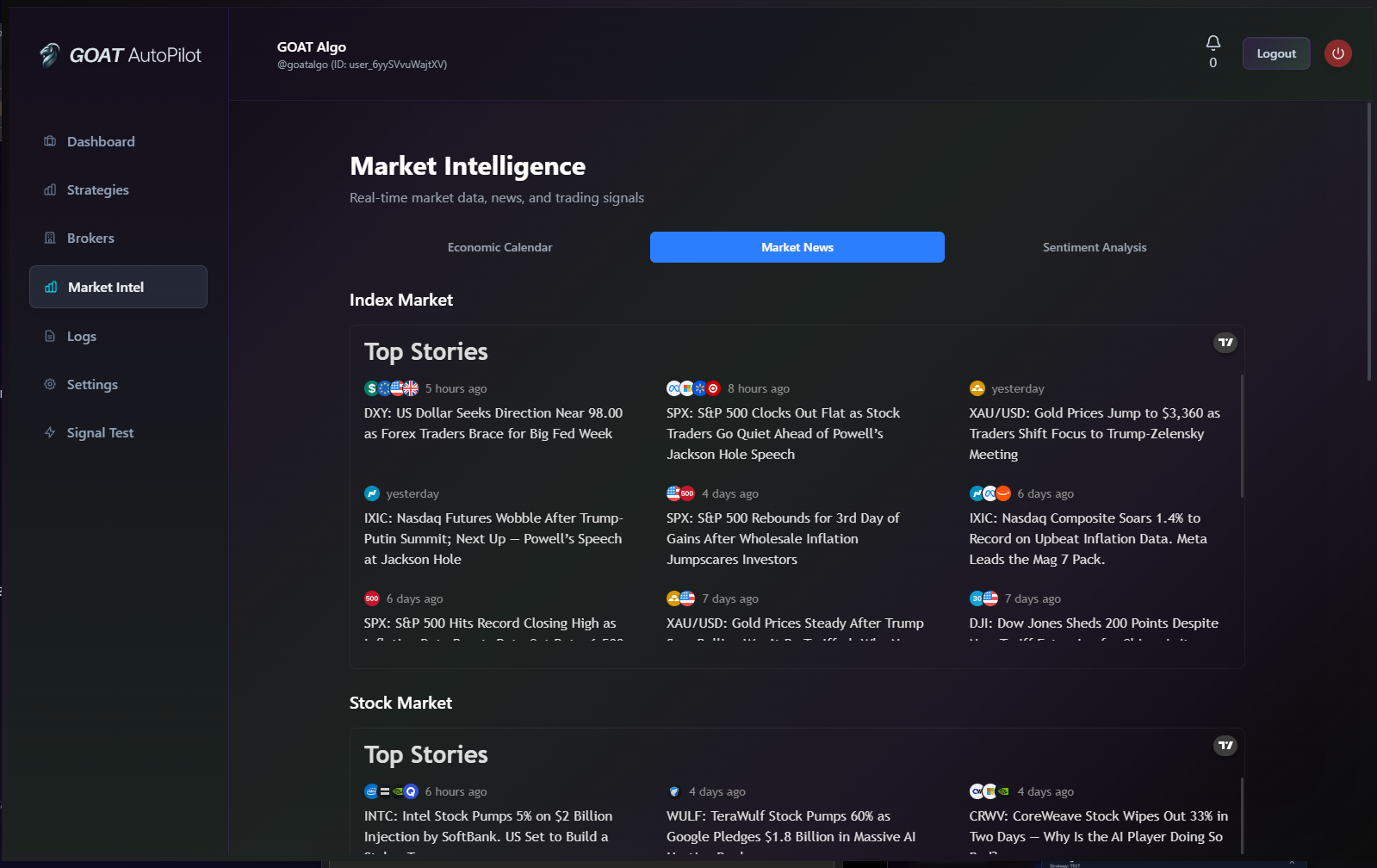1377x868 pixels.
Task: Click currency flag icons beside DXY story
Action: point(392,388)
